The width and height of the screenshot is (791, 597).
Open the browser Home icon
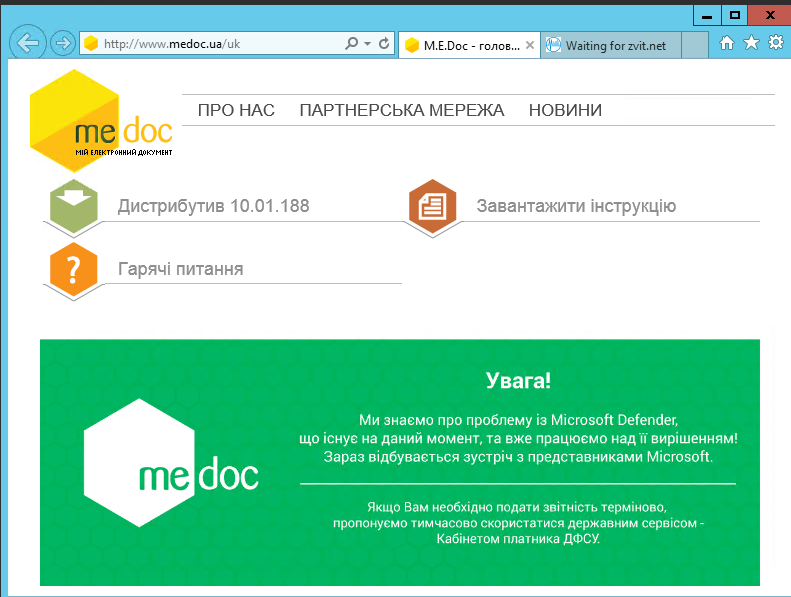click(x=726, y=43)
